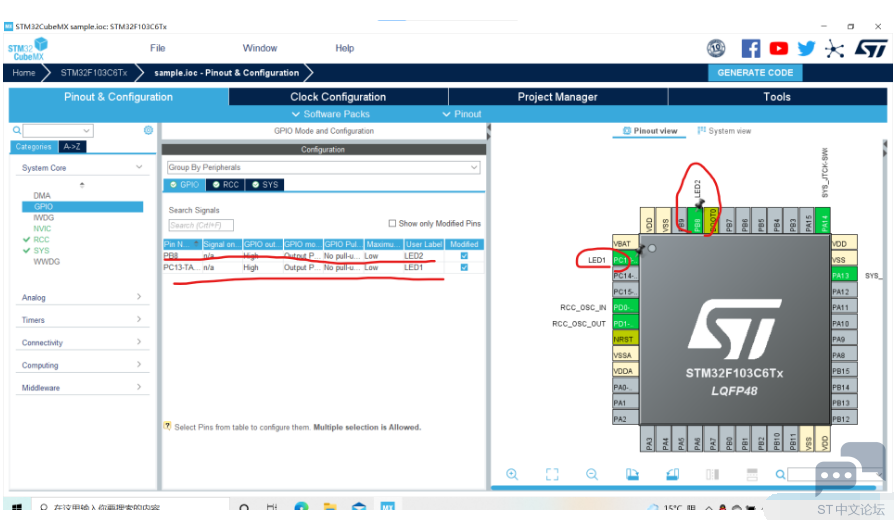Expand the Computing category
The height and width of the screenshot is (525, 894).
[x=139, y=364]
